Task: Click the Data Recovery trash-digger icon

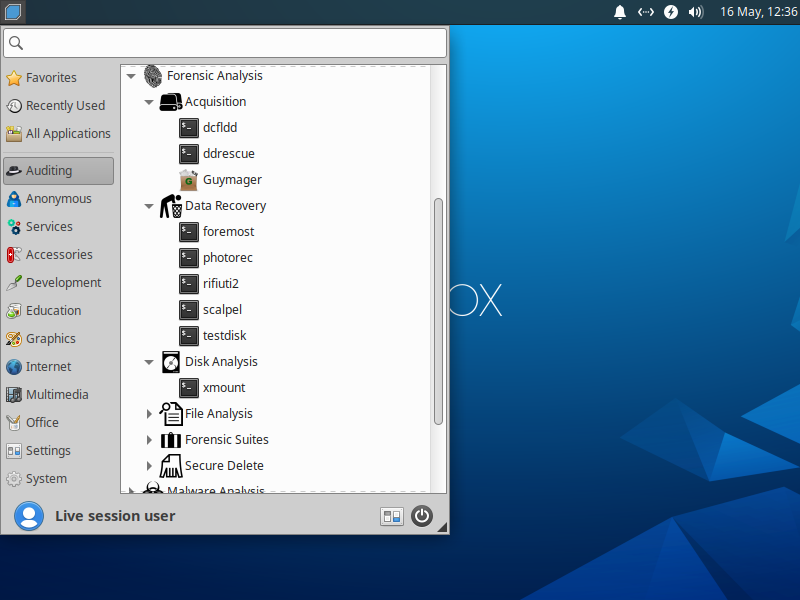Action: click(x=171, y=206)
